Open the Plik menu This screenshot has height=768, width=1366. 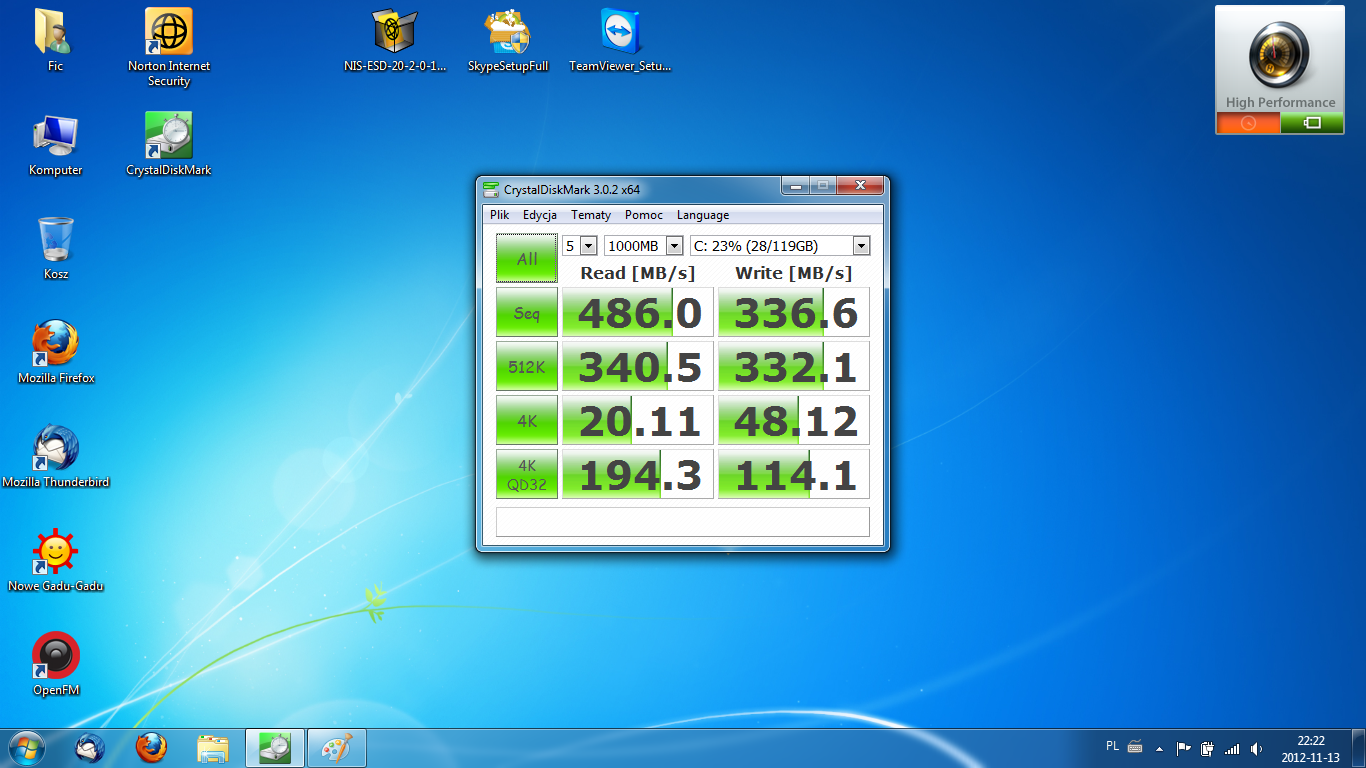500,215
